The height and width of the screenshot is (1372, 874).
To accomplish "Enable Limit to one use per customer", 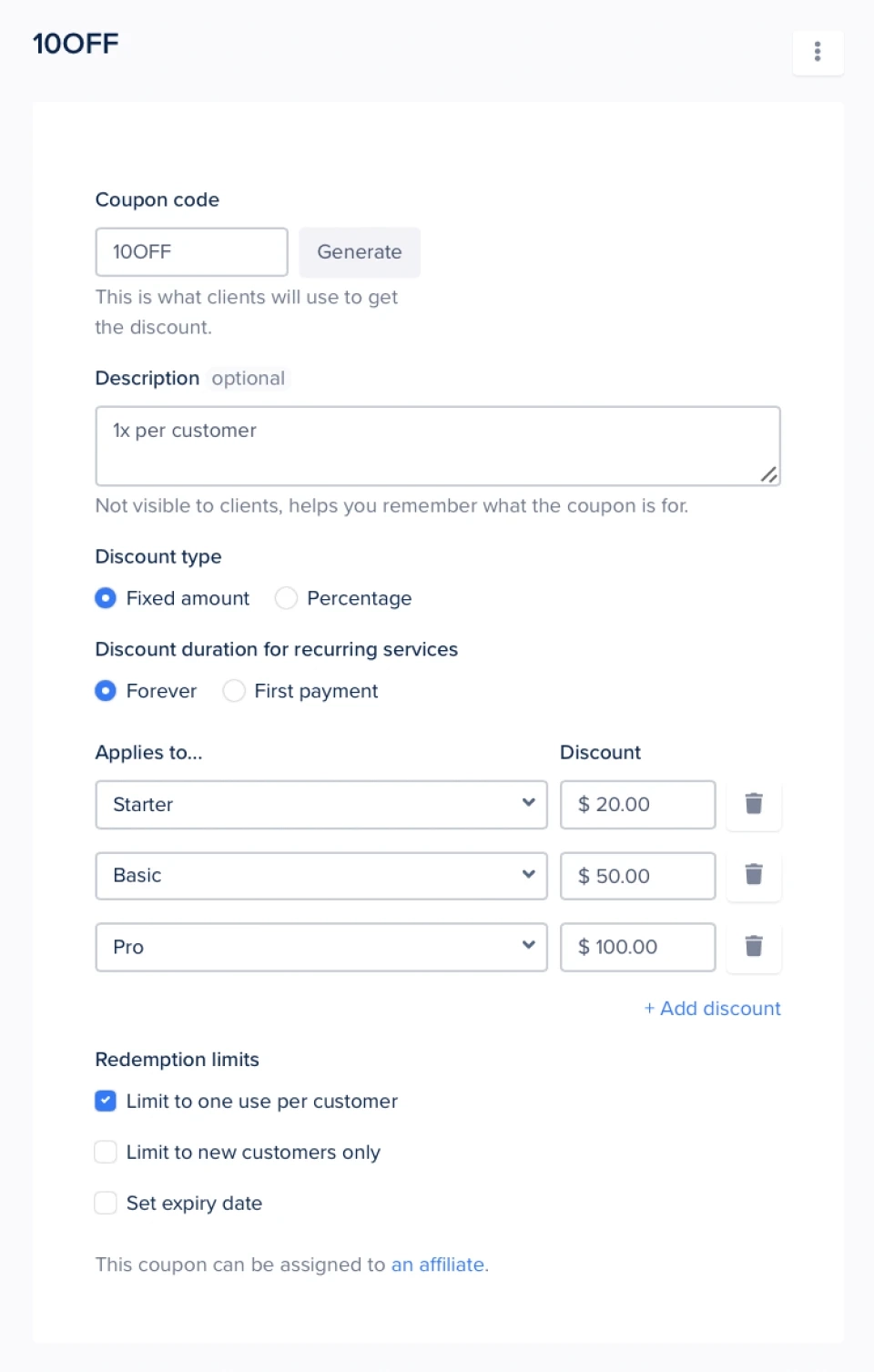I will [105, 1101].
